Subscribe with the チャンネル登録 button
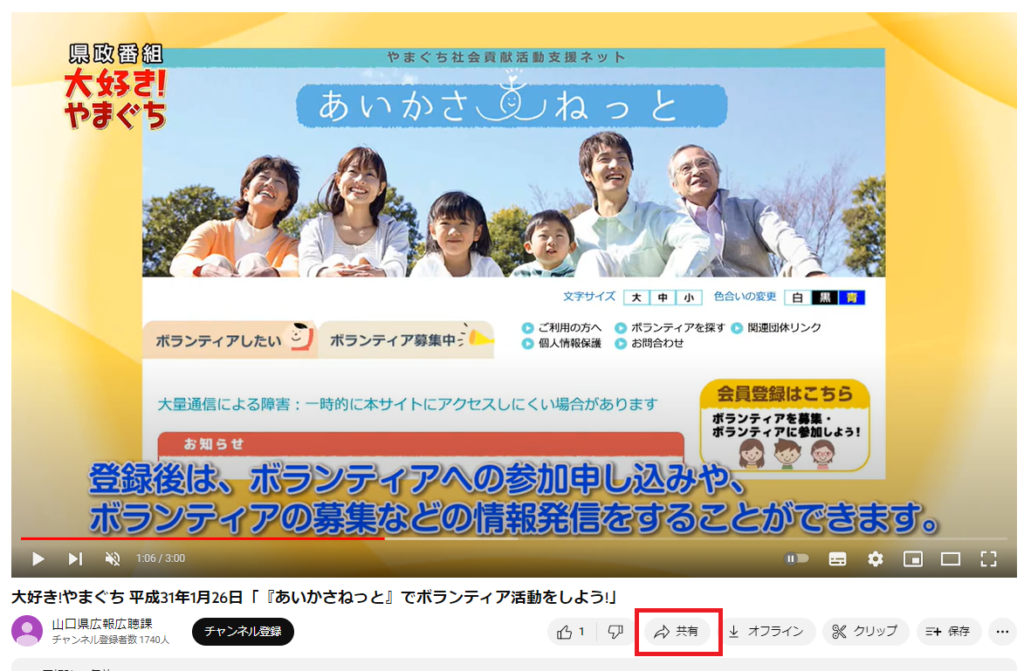 point(243,631)
